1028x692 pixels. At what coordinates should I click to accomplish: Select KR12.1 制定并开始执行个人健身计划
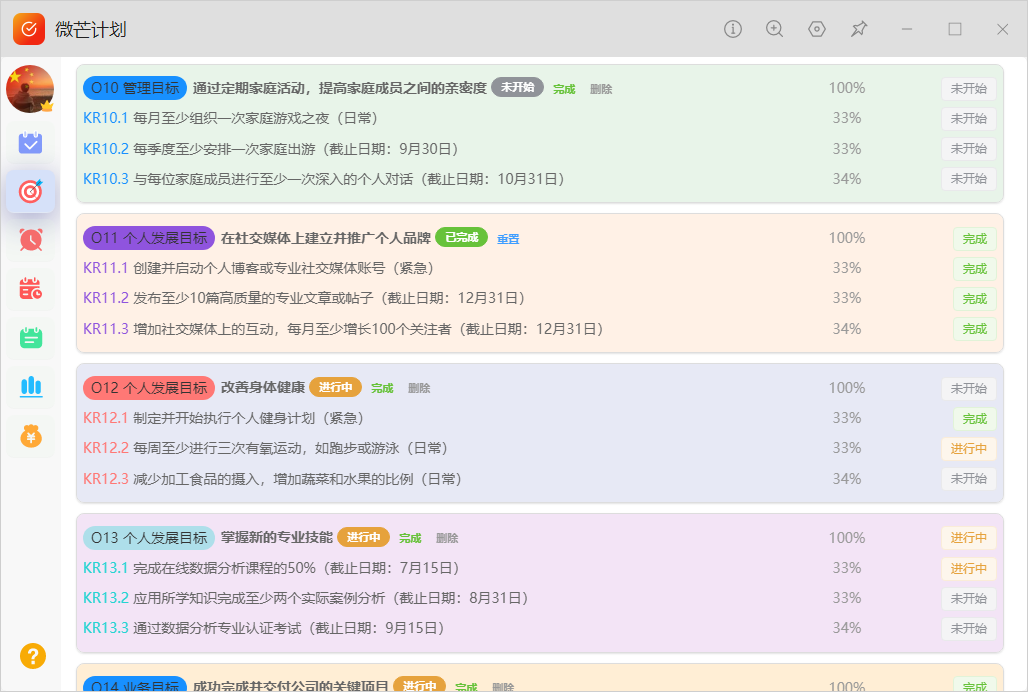point(224,418)
